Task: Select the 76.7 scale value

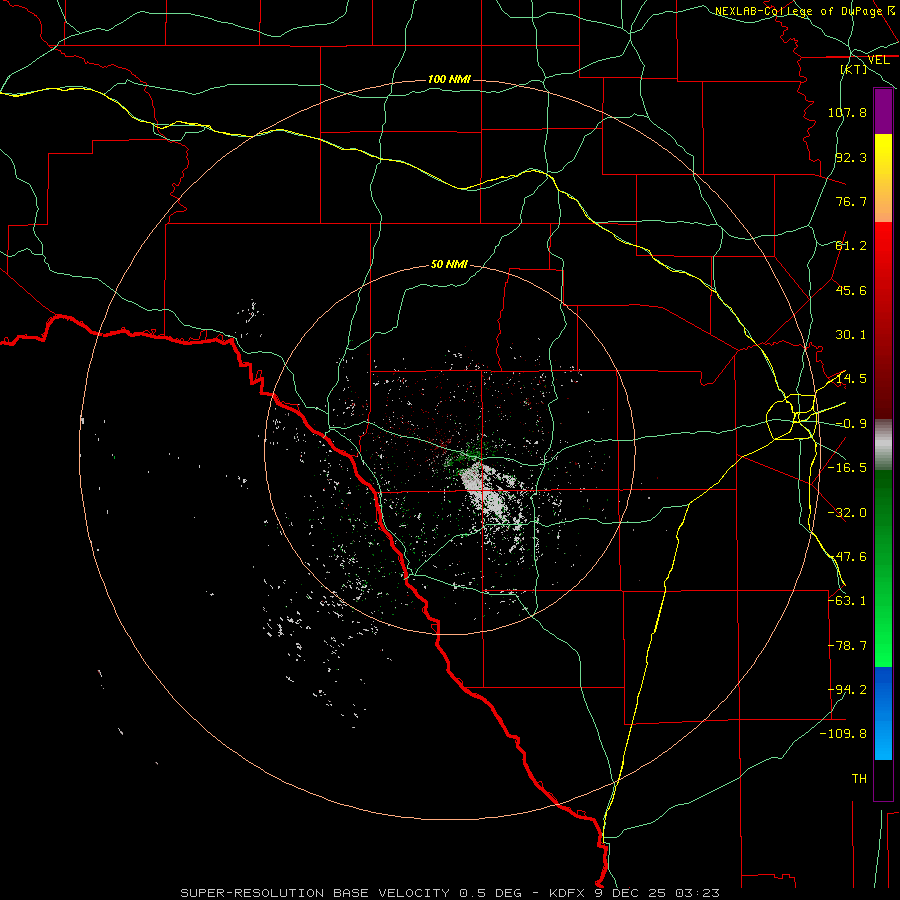Action: pyautogui.click(x=851, y=201)
